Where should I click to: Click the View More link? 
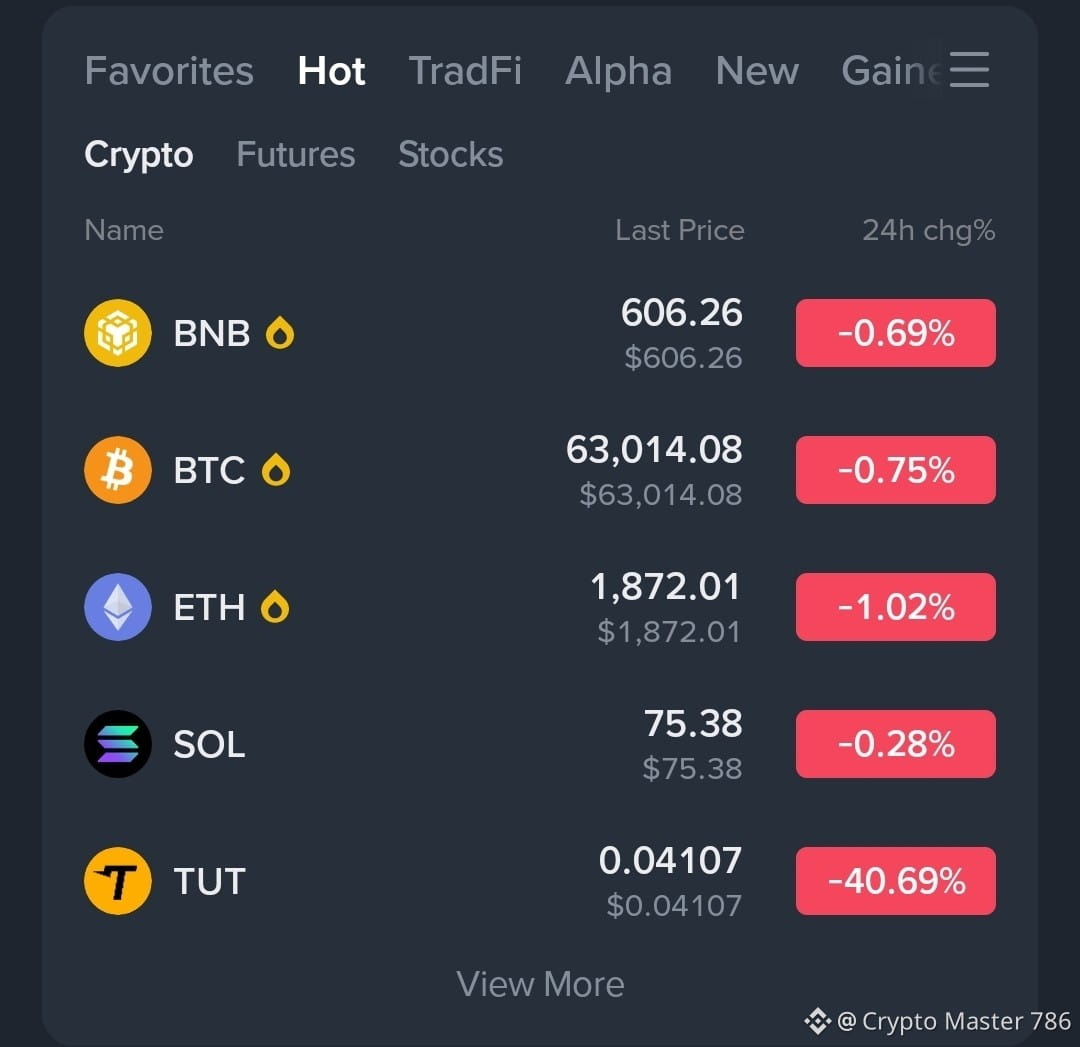(x=540, y=984)
